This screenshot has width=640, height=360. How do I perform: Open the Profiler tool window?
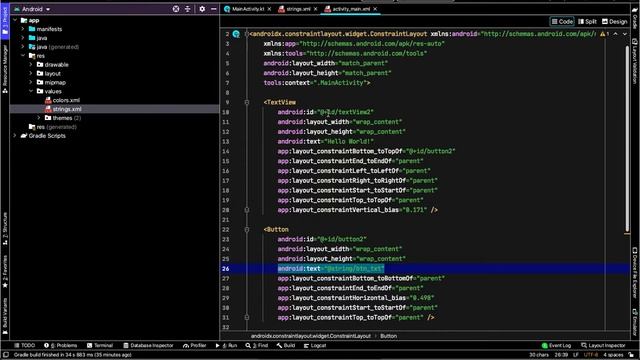pos(195,345)
